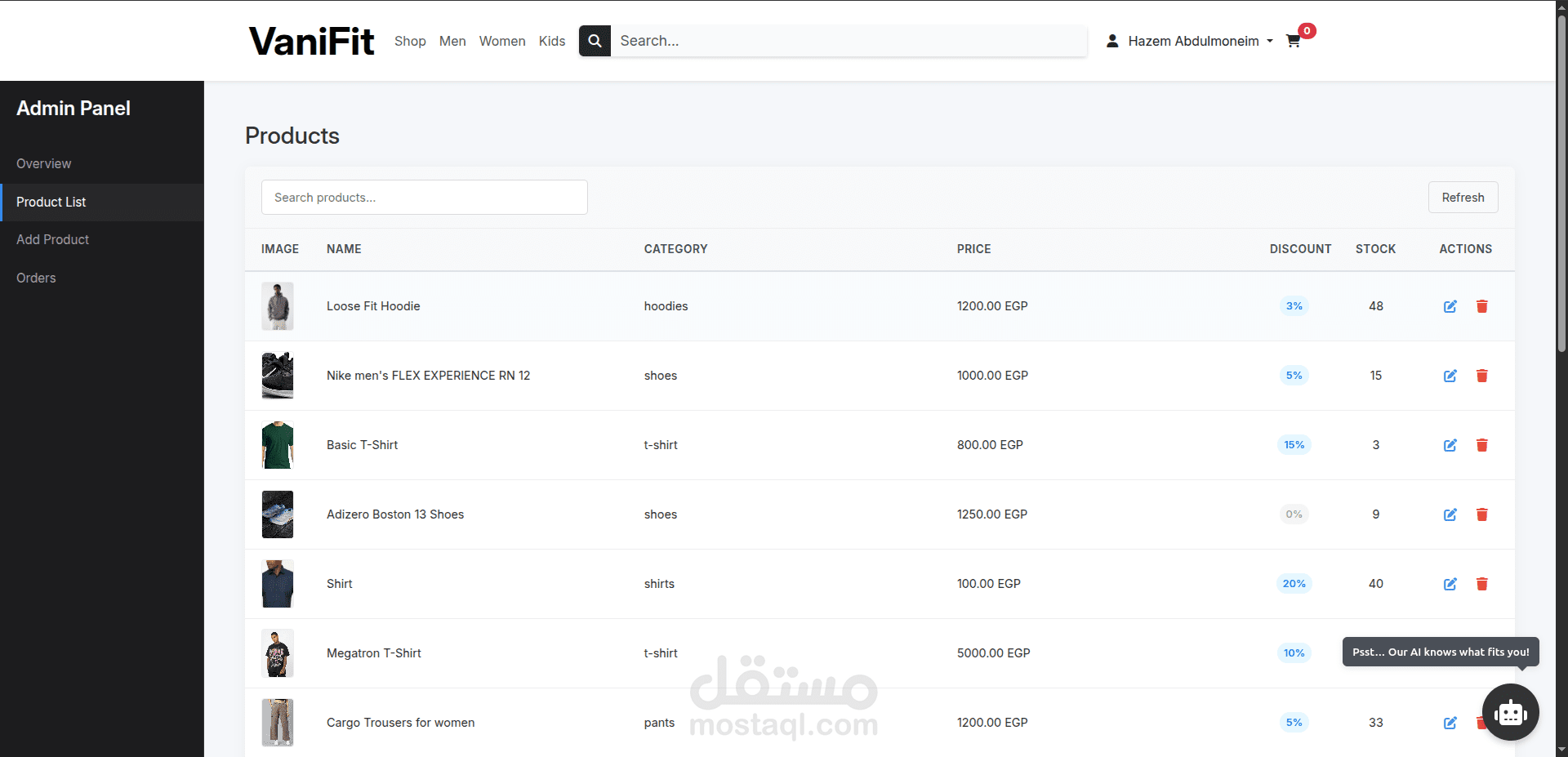The height and width of the screenshot is (757, 1568).
Task: Click the DISCOUNT column header
Action: pyautogui.click(x=1300, y=249)
